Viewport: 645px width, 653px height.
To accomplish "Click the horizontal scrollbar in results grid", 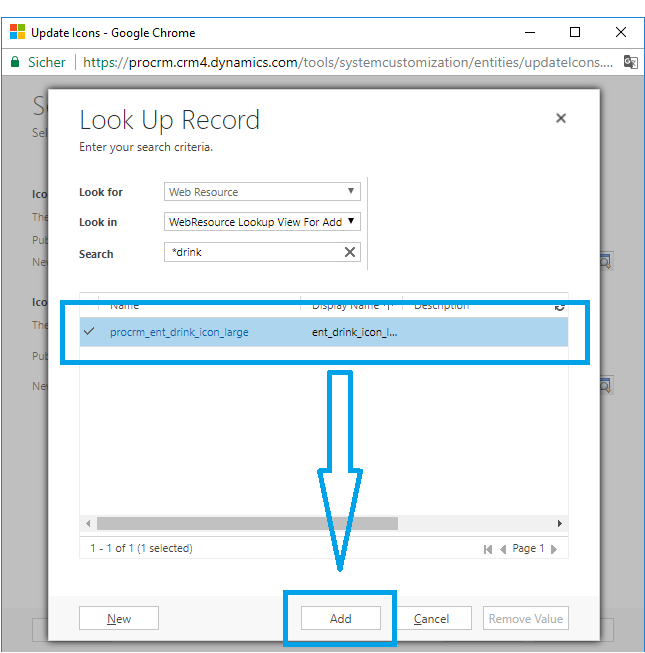I will 247,523.
